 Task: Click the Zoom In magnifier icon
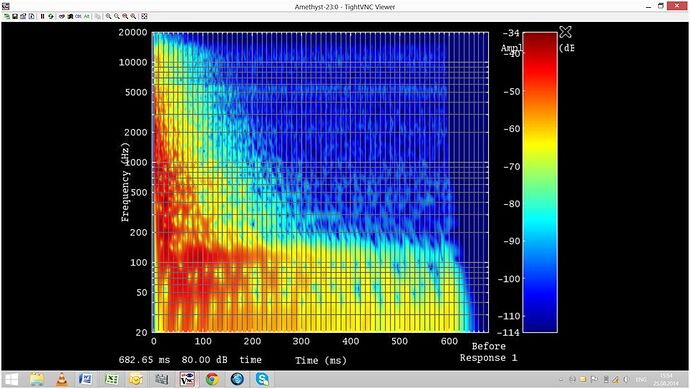click(108, 16)
